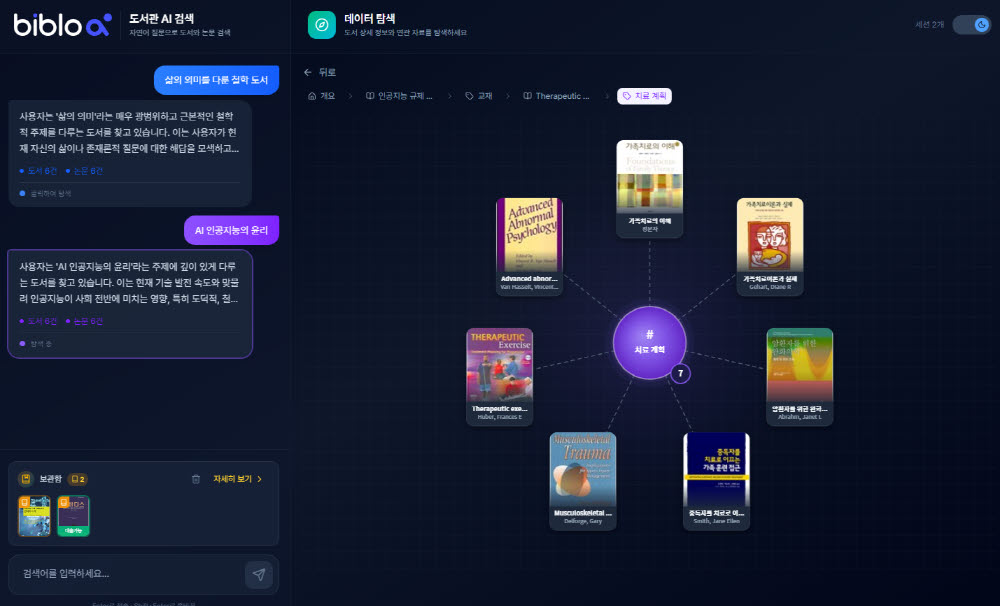Click the 뒤로 back arrow
This screenshot has height=606, width=1000.
[x=309, y=72]
